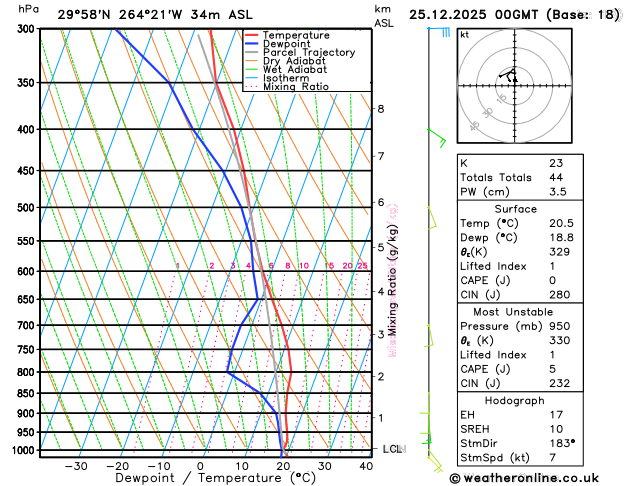Click the Most Unstable section heading
Screen dimensions: 629x486
pos(513,312)
